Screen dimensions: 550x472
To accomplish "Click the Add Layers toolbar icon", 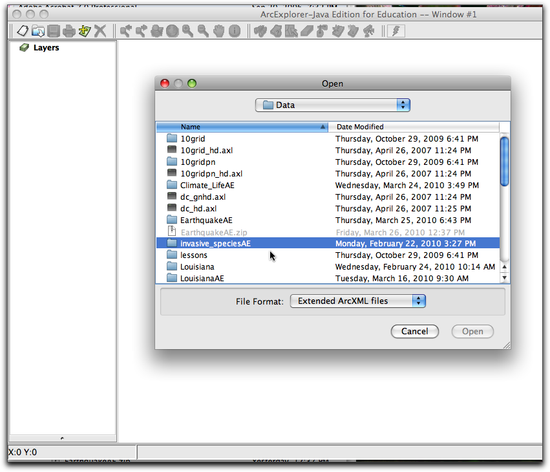I will coord(85,31).
